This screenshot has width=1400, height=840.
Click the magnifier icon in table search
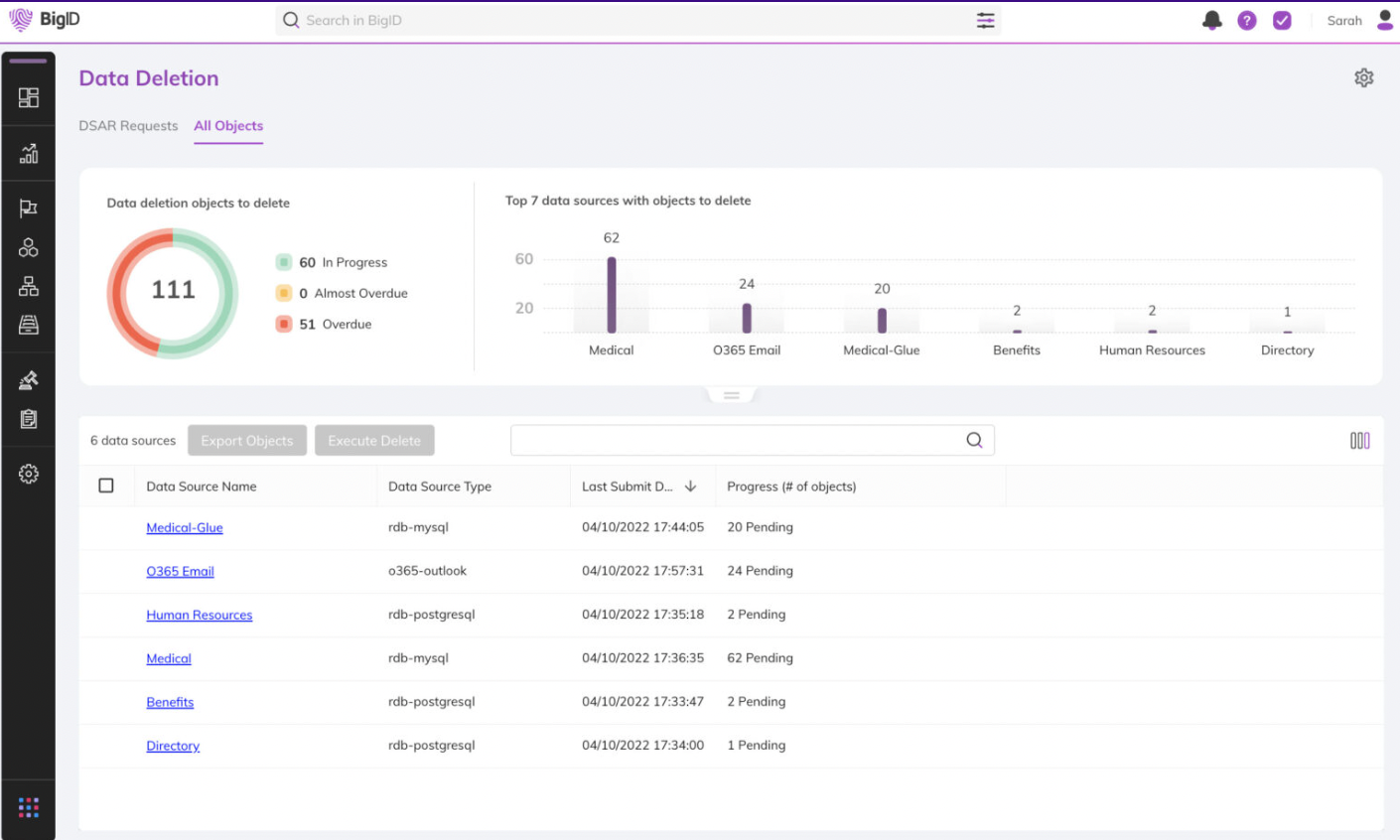click(x=974, y=440)
